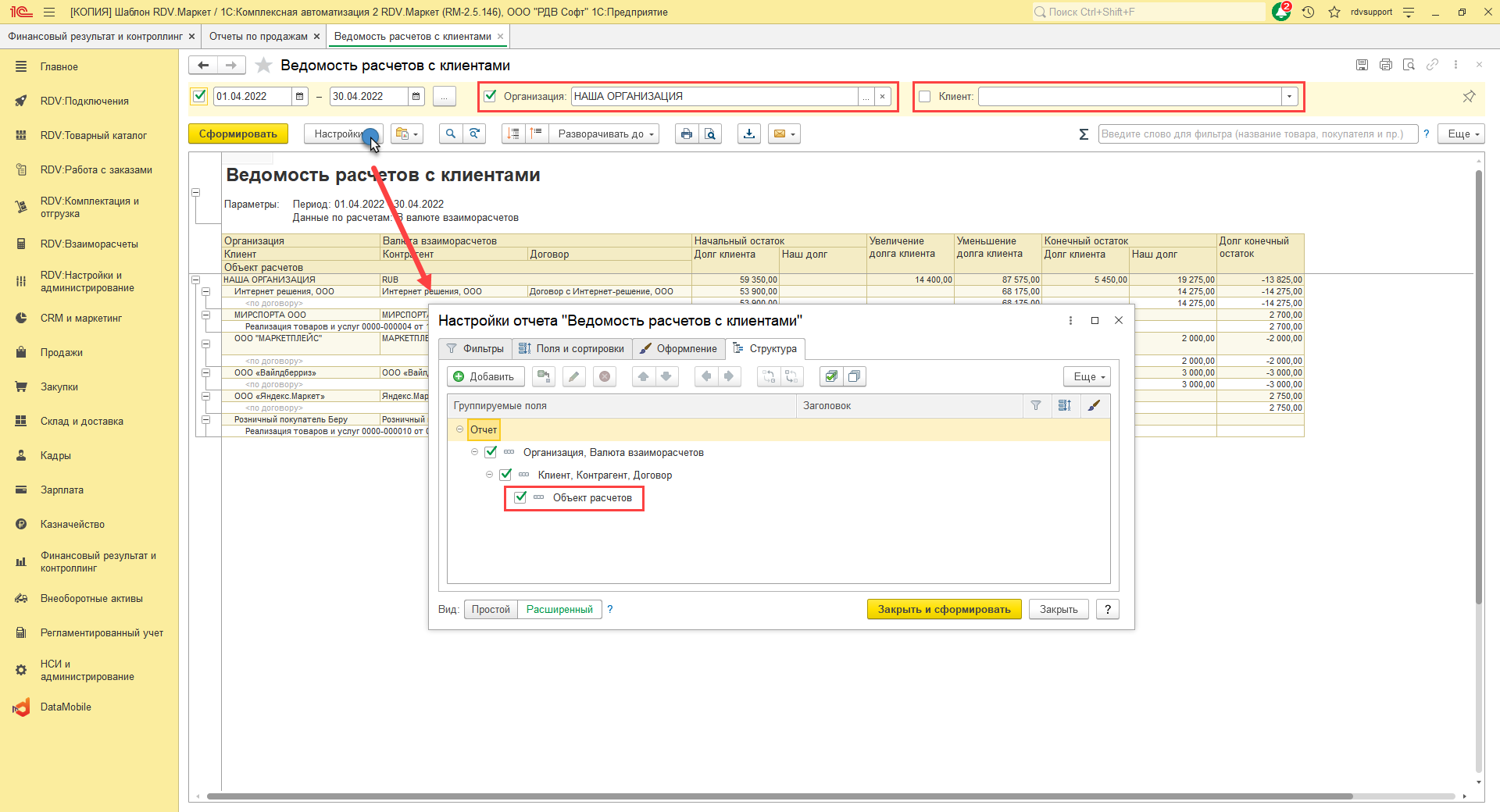Open the Еще menu in settings dialog

1087,377
